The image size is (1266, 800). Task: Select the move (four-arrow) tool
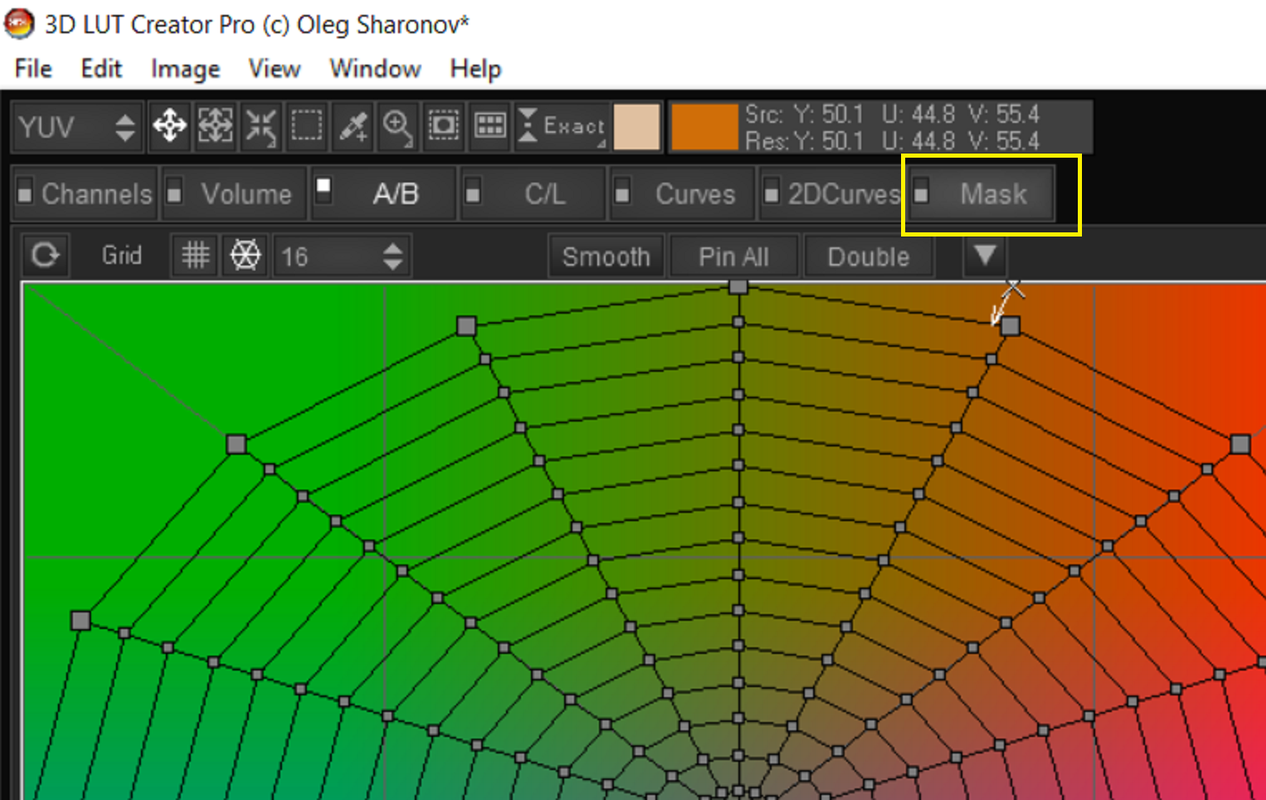pos(170,126)
